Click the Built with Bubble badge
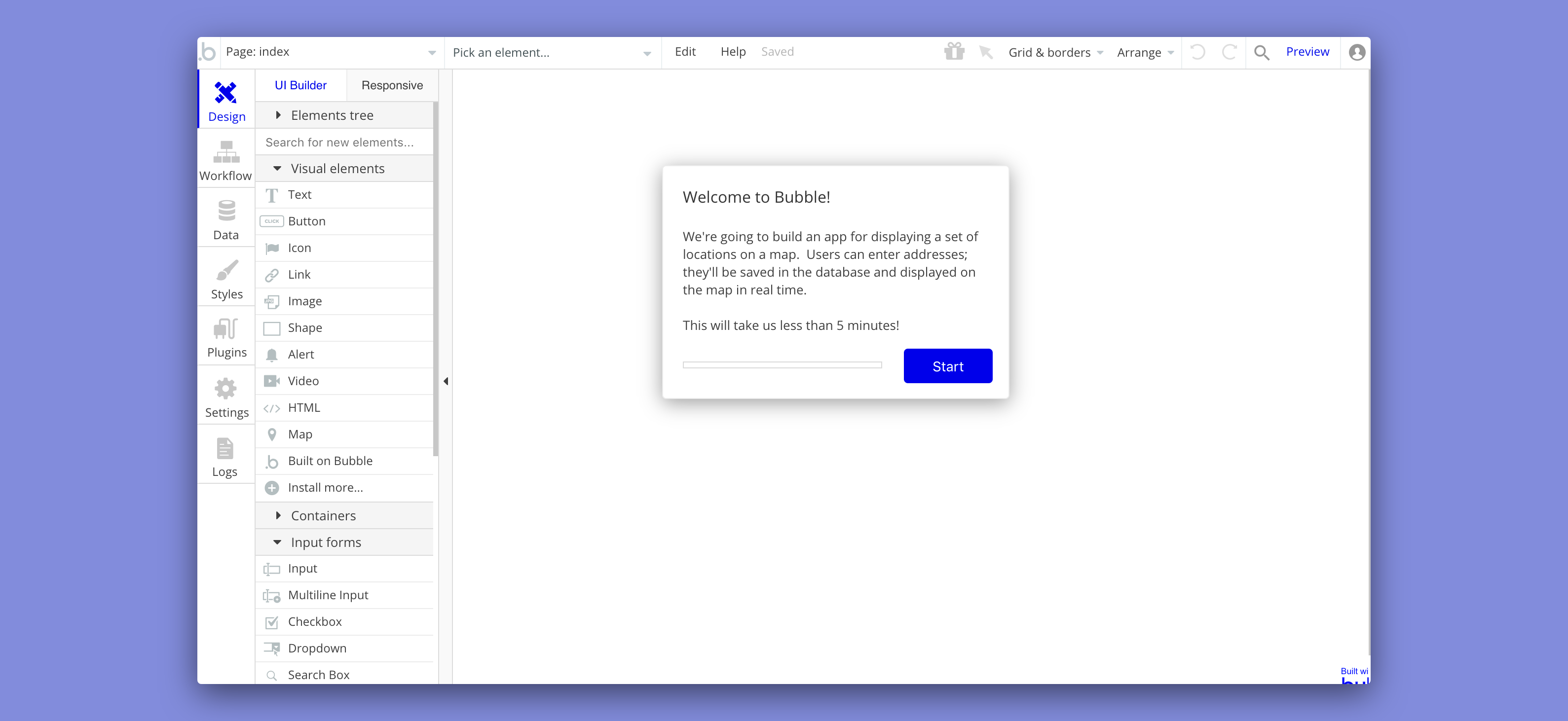The width and height of the screenshot is (1568, 721). click(1354, 675)
